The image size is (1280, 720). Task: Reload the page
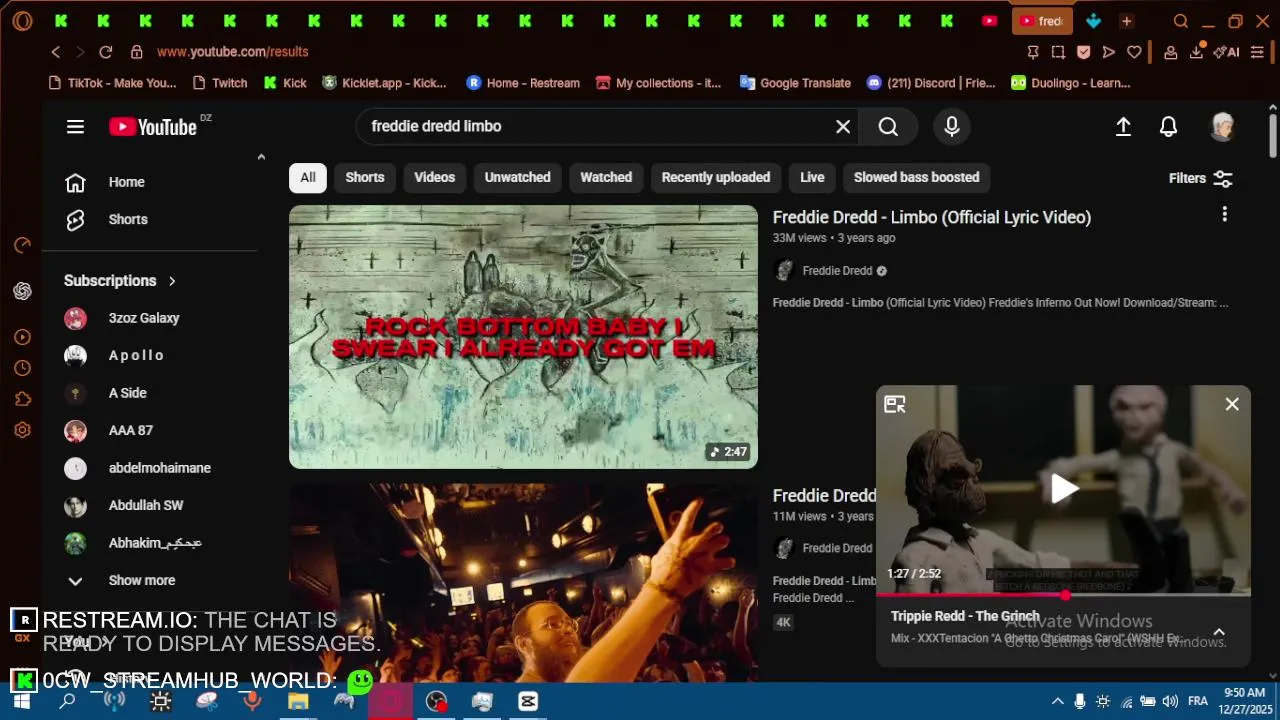coord(106,52)
